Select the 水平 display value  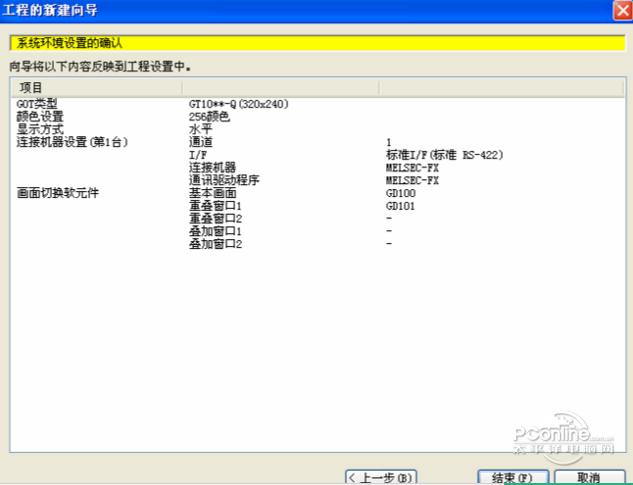pos(200,129)
